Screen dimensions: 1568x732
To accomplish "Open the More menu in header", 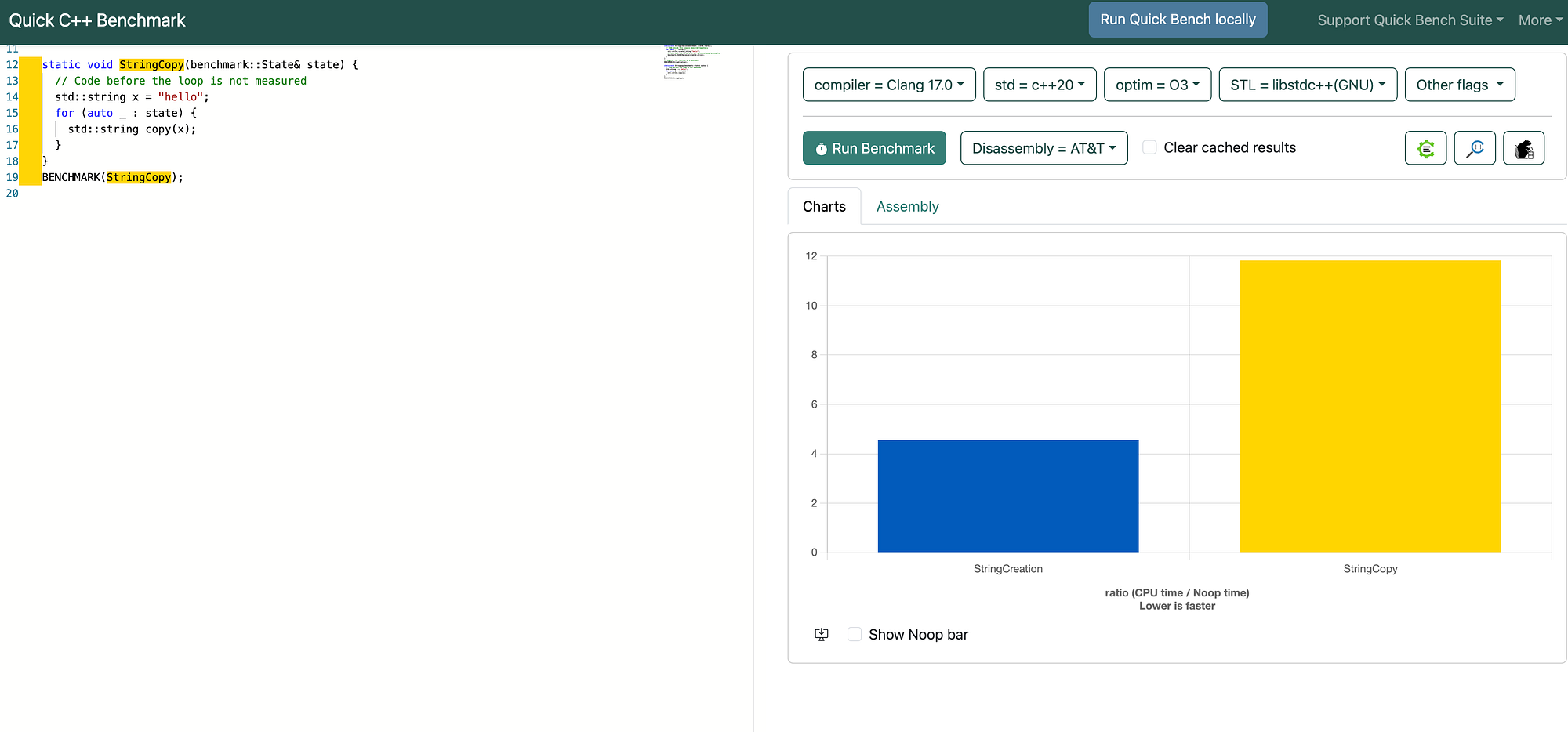I will 1540,20.
